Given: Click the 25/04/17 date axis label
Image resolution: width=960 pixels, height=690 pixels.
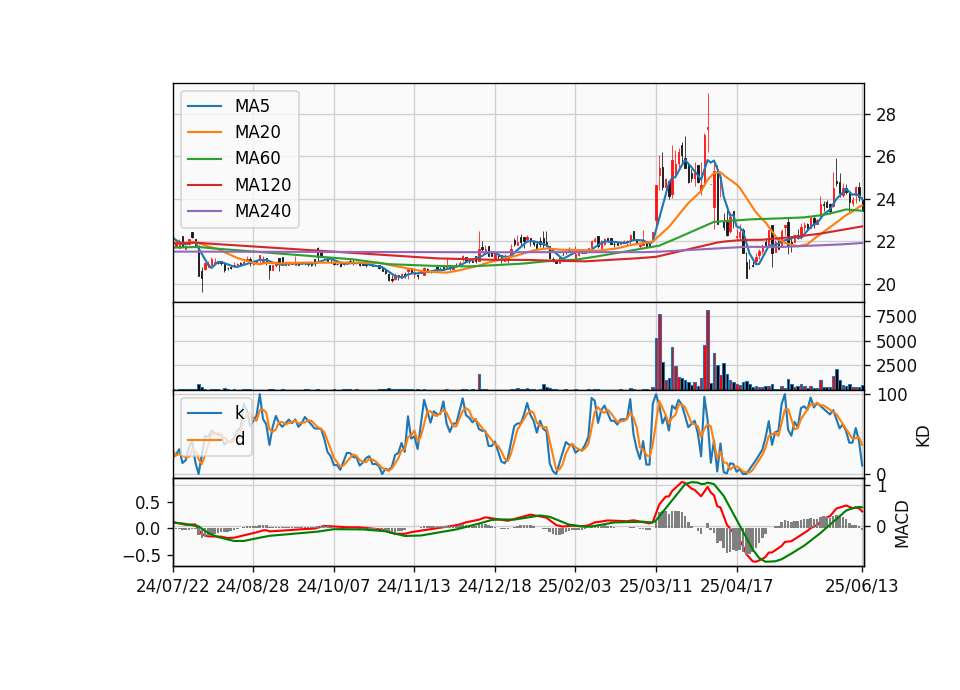Looking at the screenshot, I should (737, 586).
